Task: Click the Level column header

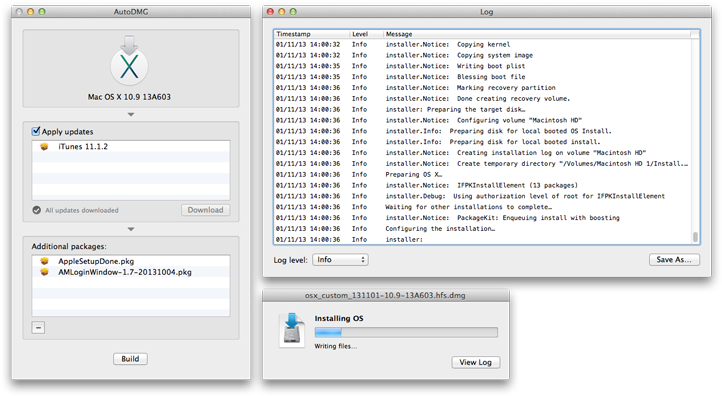Action: pyautogui.click(x=366, y=34)
